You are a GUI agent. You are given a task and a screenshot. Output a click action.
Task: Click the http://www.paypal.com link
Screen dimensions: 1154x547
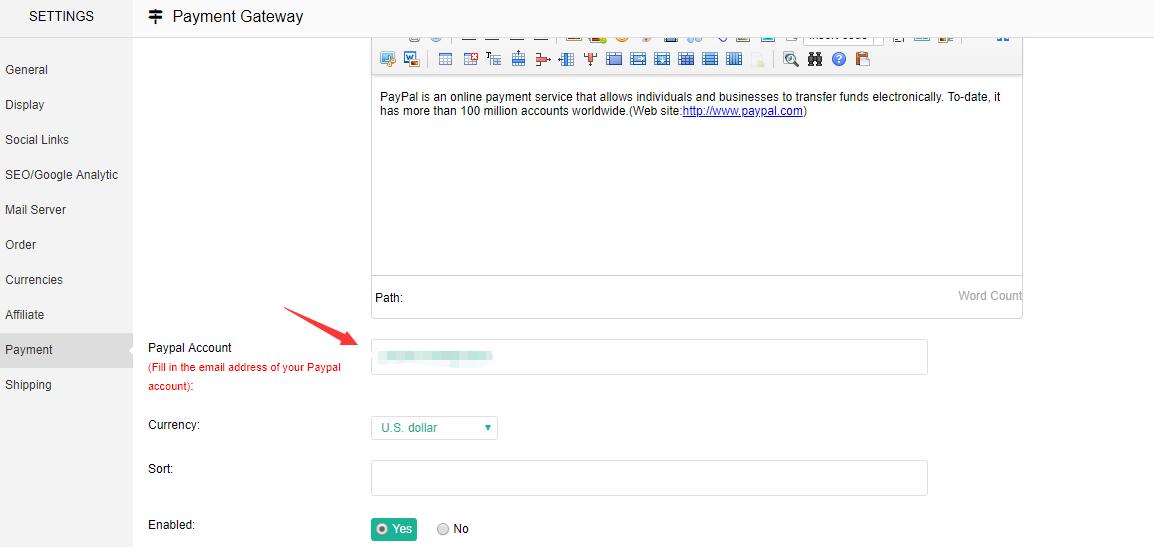point(742,111)
